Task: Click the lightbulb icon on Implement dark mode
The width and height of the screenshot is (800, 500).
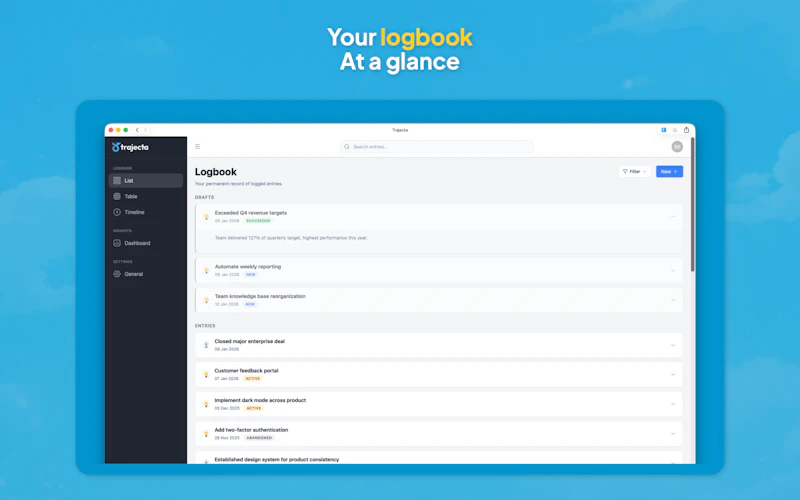Action: (x=206, y=404)
